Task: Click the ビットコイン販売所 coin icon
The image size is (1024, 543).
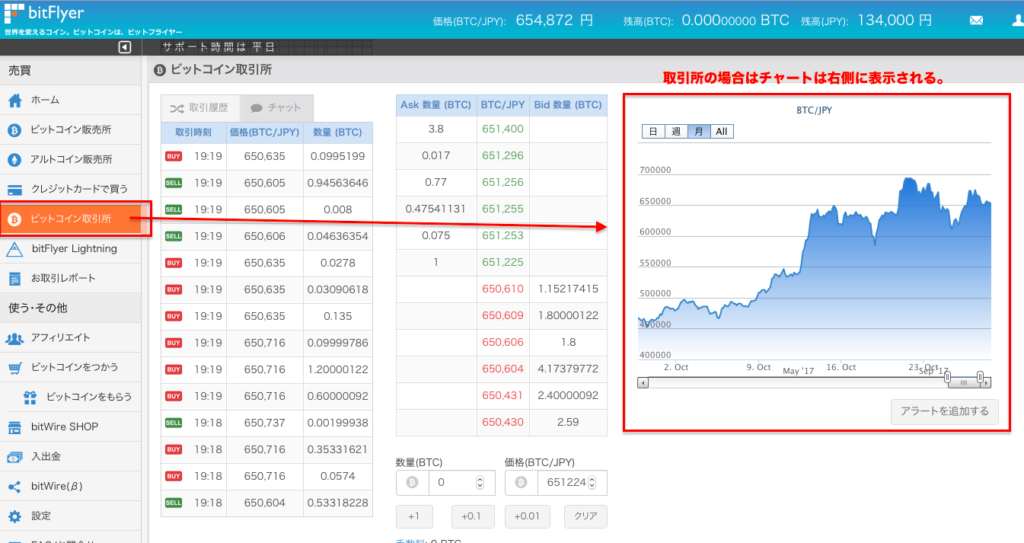Action: click(14, 130)
